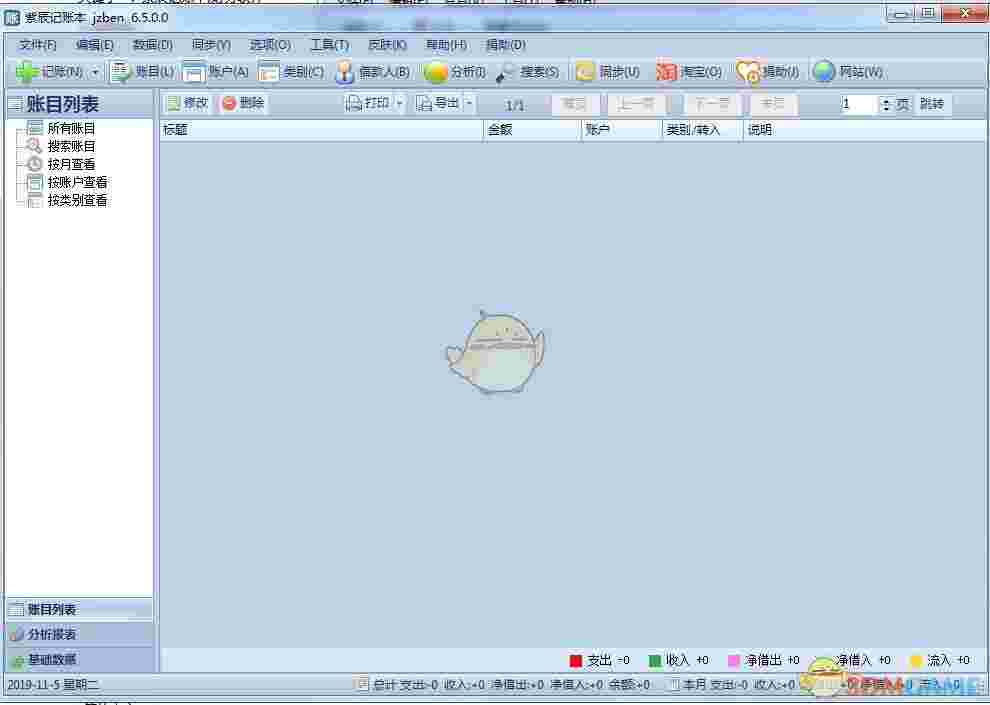Click the 标题 column header
The width and height of the screenshot is (990, 705).
coord(321,130)
